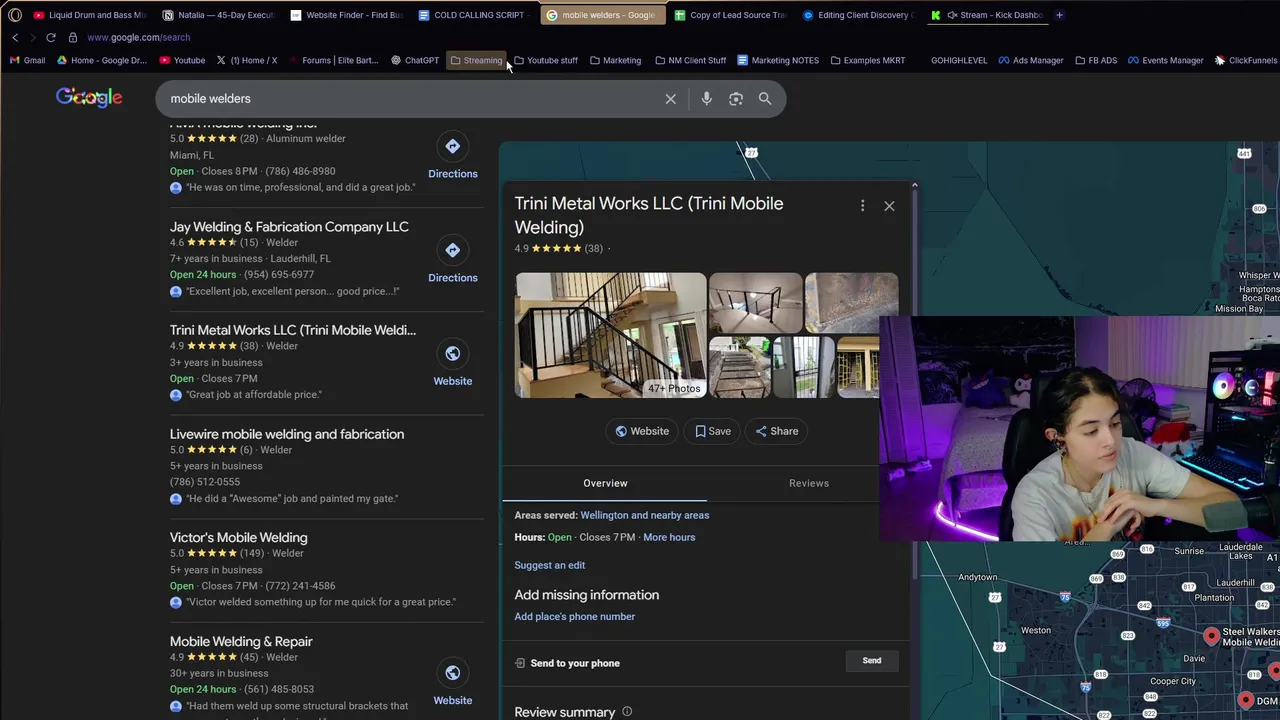The width and height of the screenshot is (1280, 720).
Task: Open the Marketing NOTES bookmark
Action: [x=778, y=60]
